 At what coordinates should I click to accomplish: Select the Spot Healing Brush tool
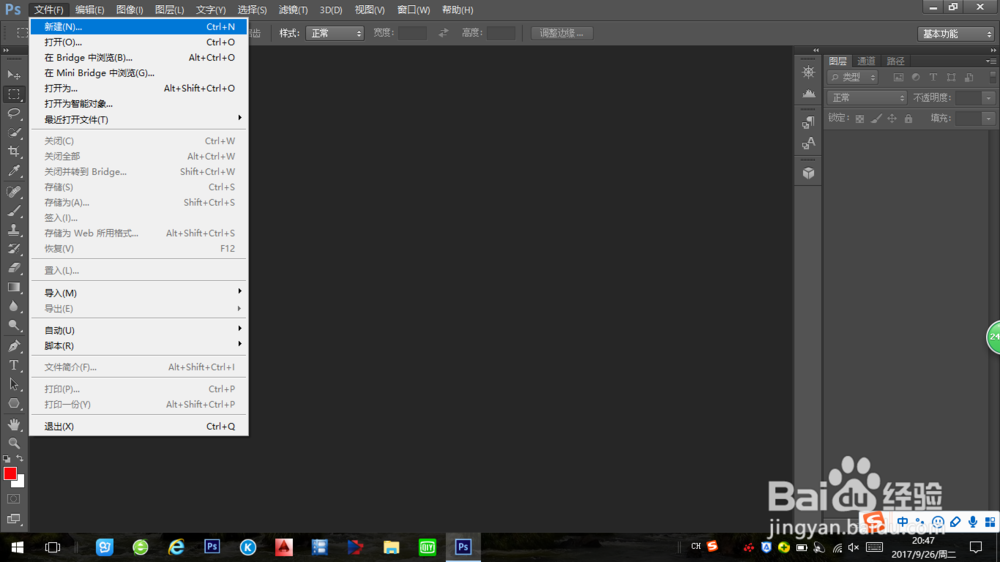click(x=13, y=192)
